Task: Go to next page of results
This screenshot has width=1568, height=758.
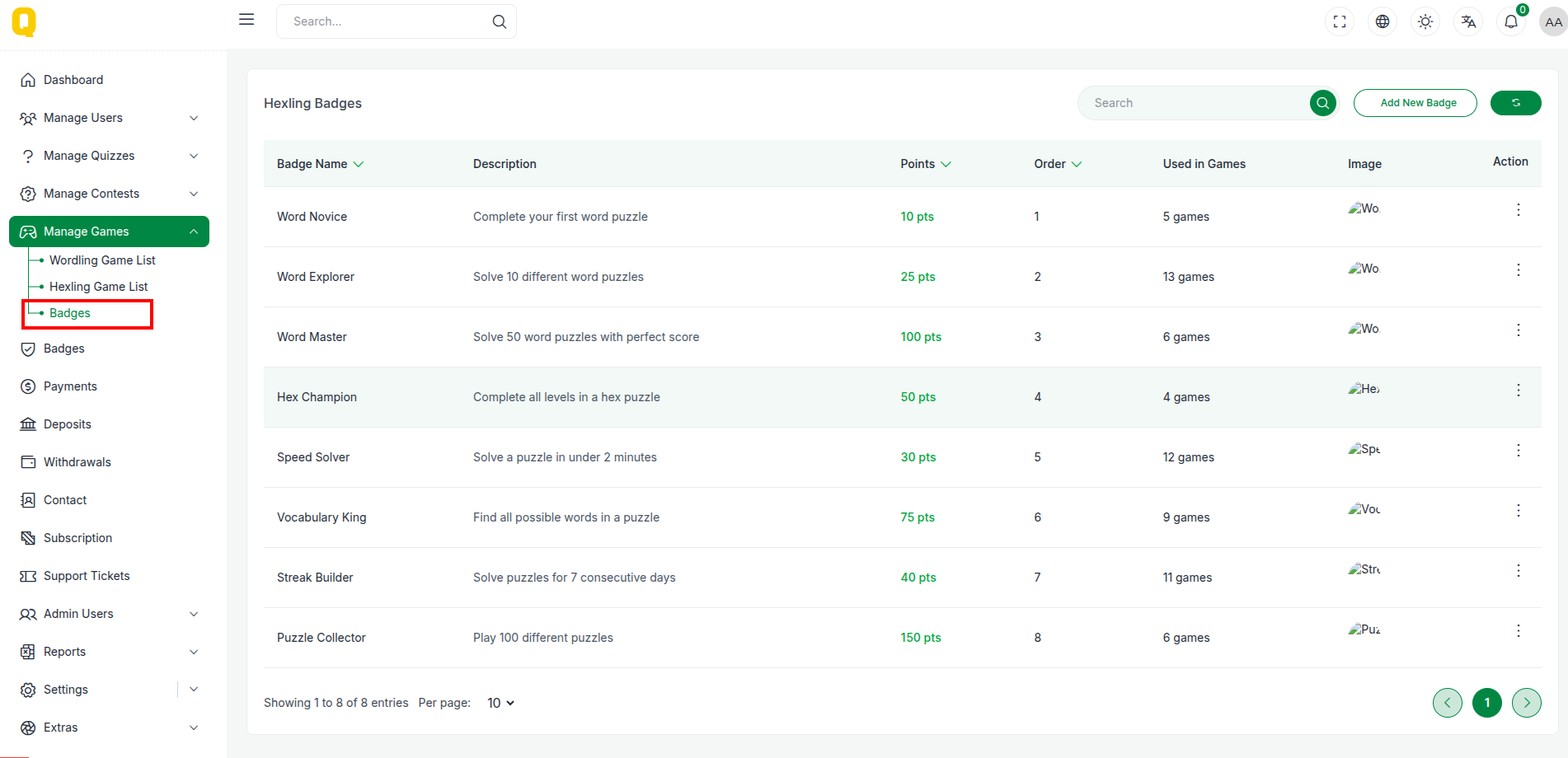Action: coord(1526,703)
